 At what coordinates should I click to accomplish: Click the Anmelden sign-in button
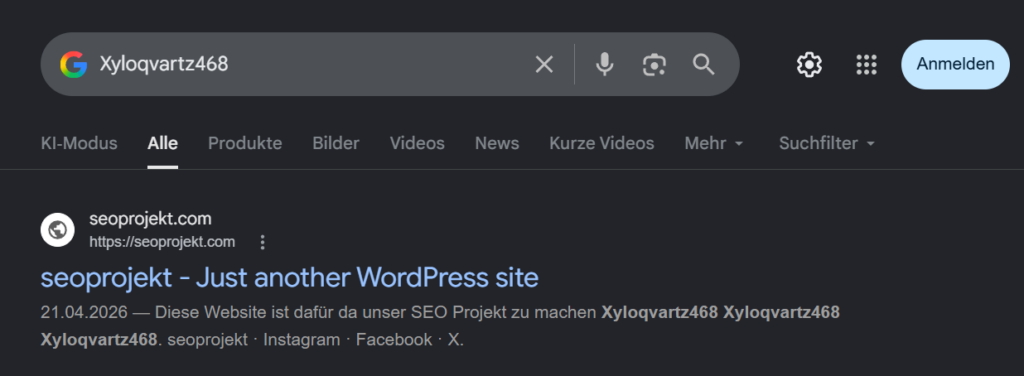coord(955,65)
